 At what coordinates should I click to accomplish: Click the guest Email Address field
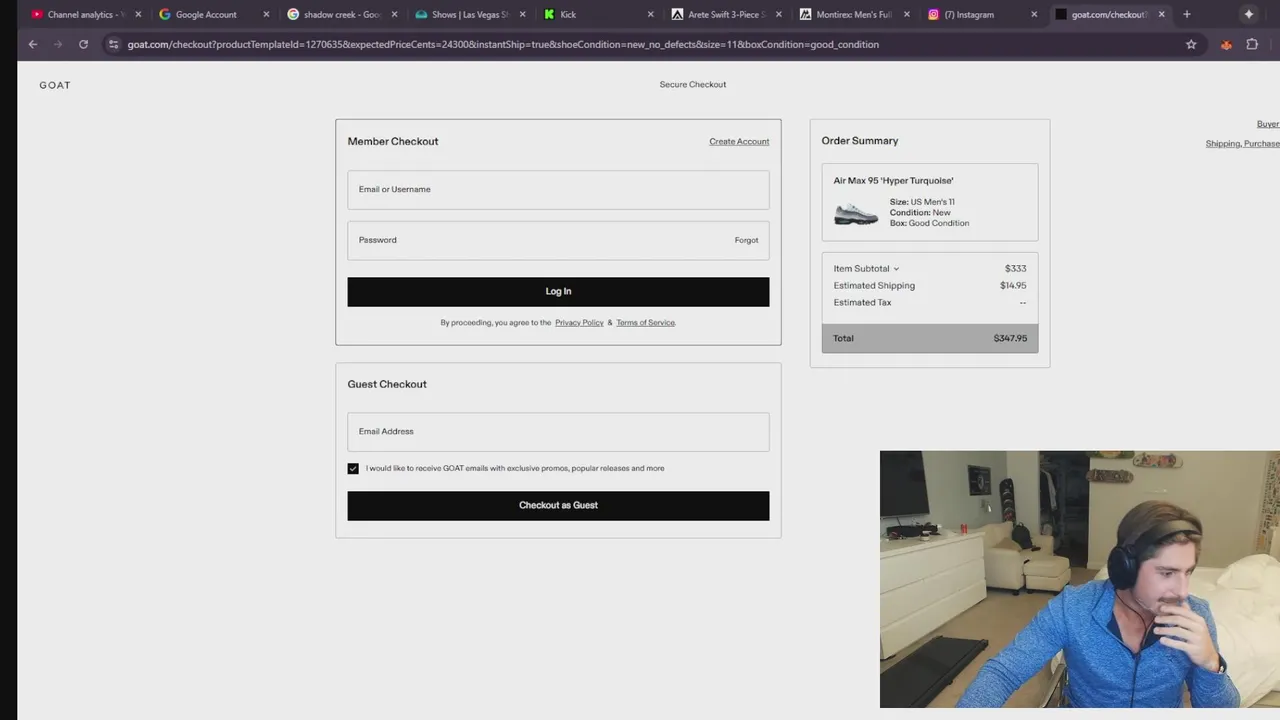558,431
